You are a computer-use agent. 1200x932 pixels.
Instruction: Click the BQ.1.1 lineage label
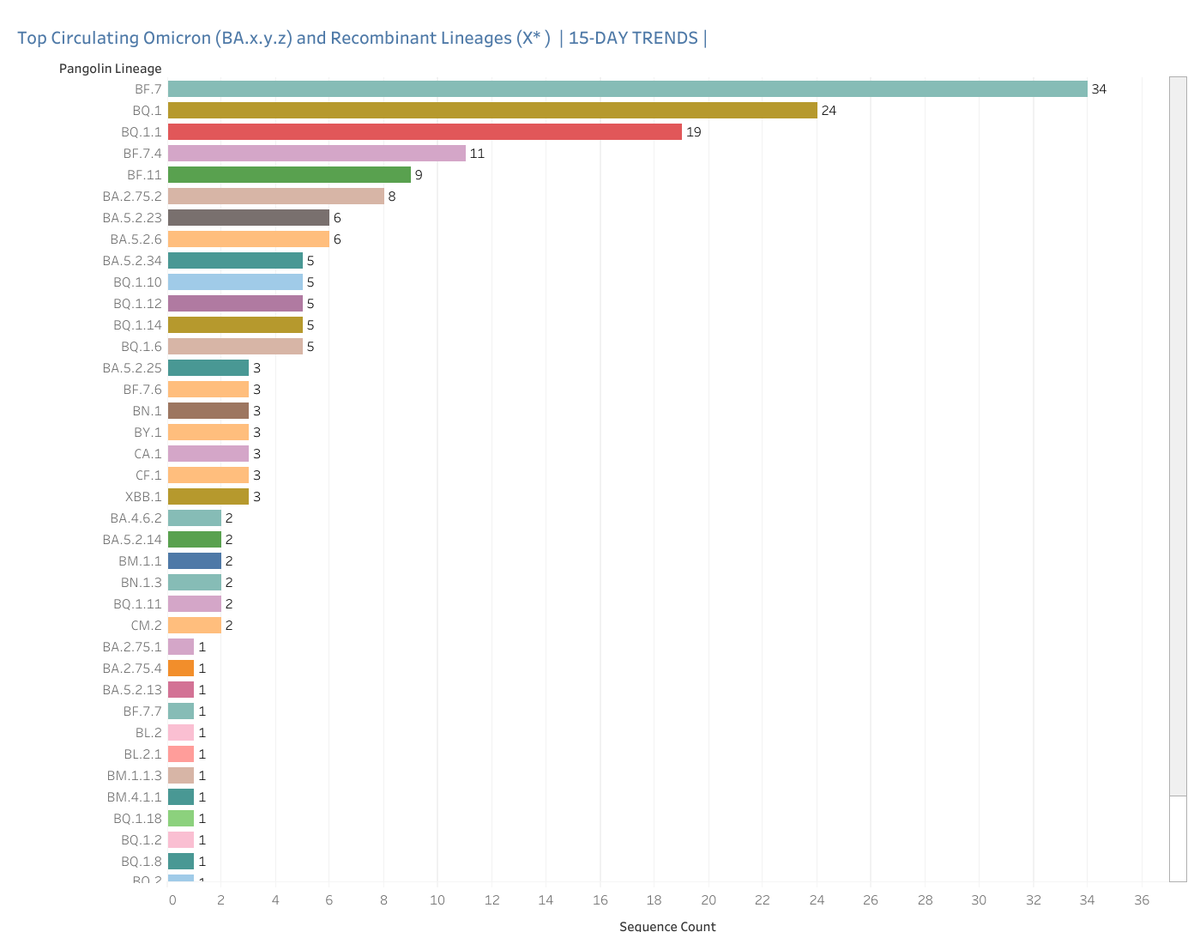click(x=141, y=132)
